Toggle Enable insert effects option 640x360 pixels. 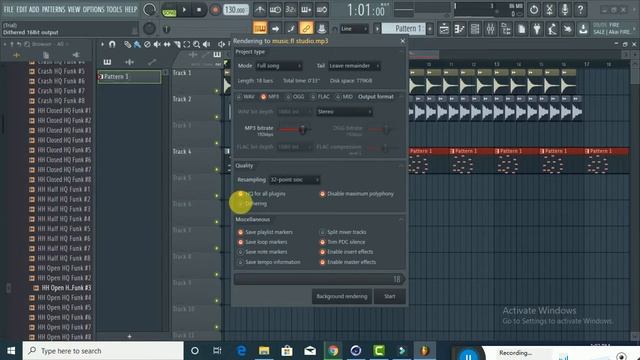pos(346,252)
